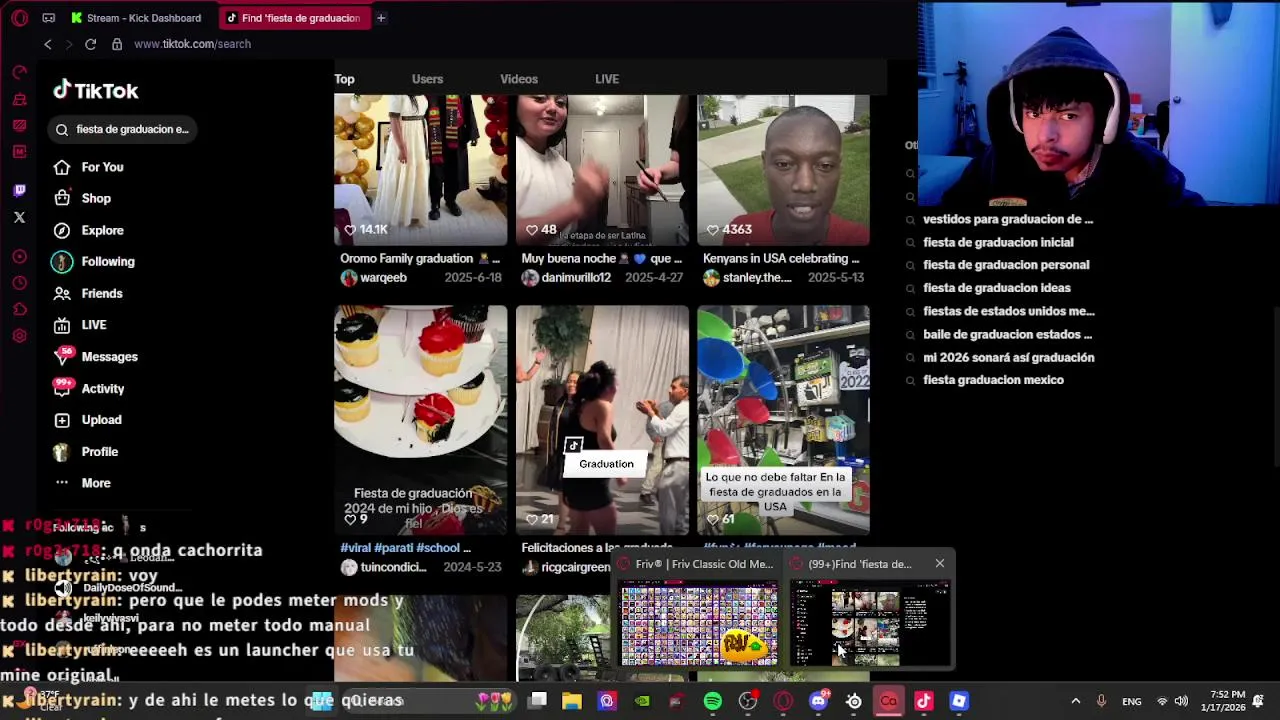Open the stanley.the... user profile link

(757, 278)
